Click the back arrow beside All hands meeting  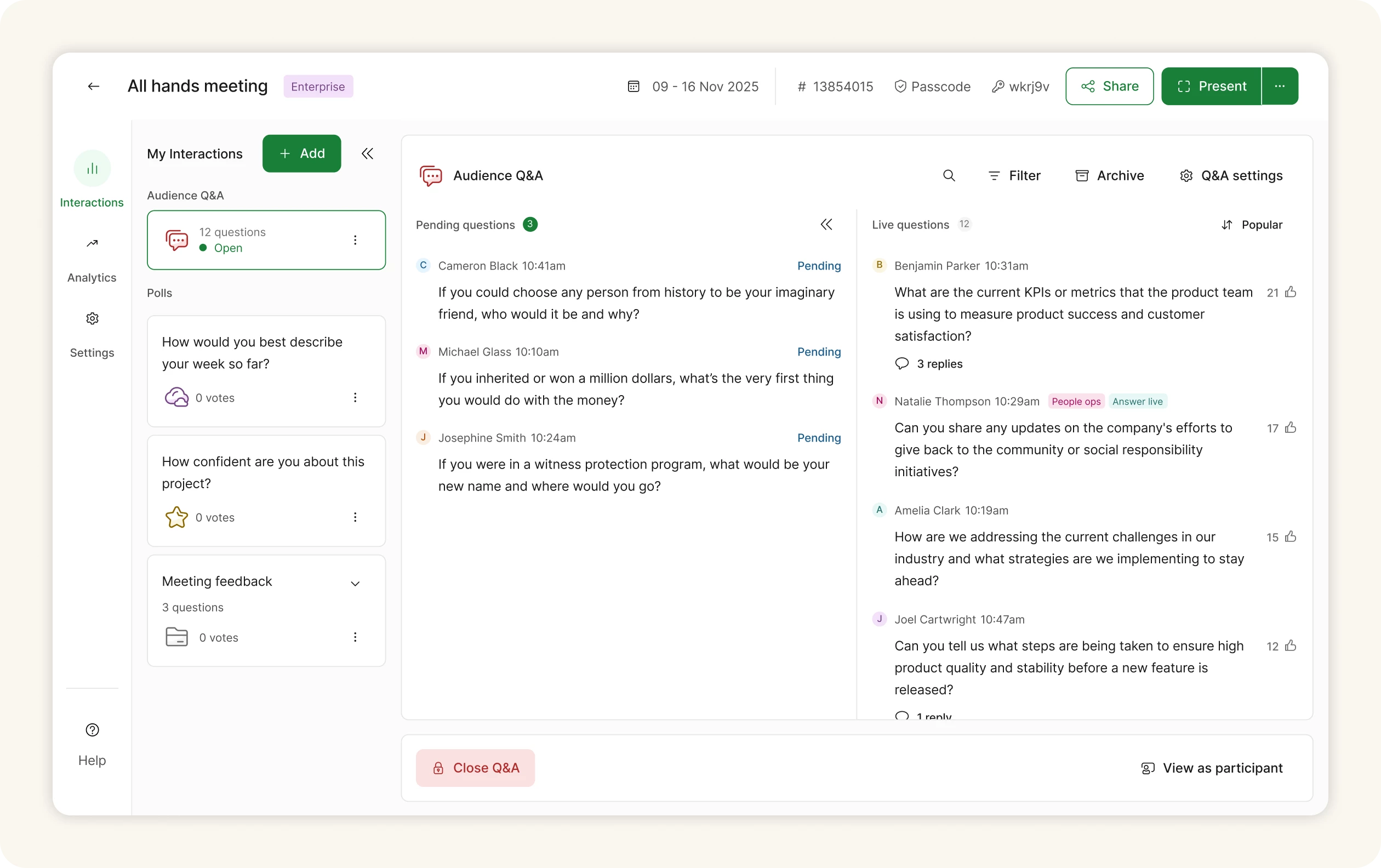point(94,87)
